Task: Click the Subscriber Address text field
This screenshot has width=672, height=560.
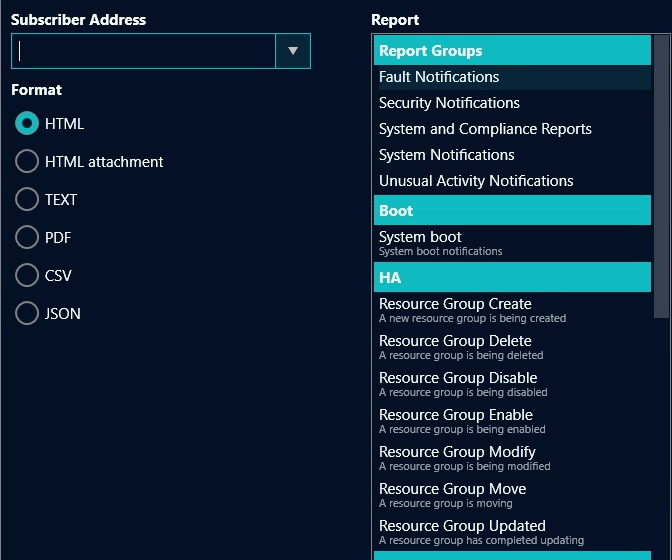Action: tap(144, 51)
